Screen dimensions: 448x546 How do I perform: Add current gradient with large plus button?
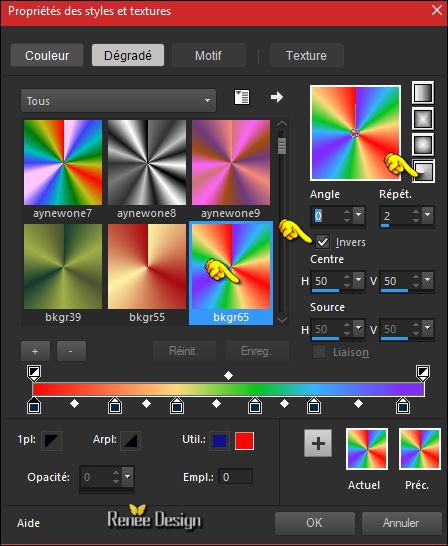click(x=318, y=443)
